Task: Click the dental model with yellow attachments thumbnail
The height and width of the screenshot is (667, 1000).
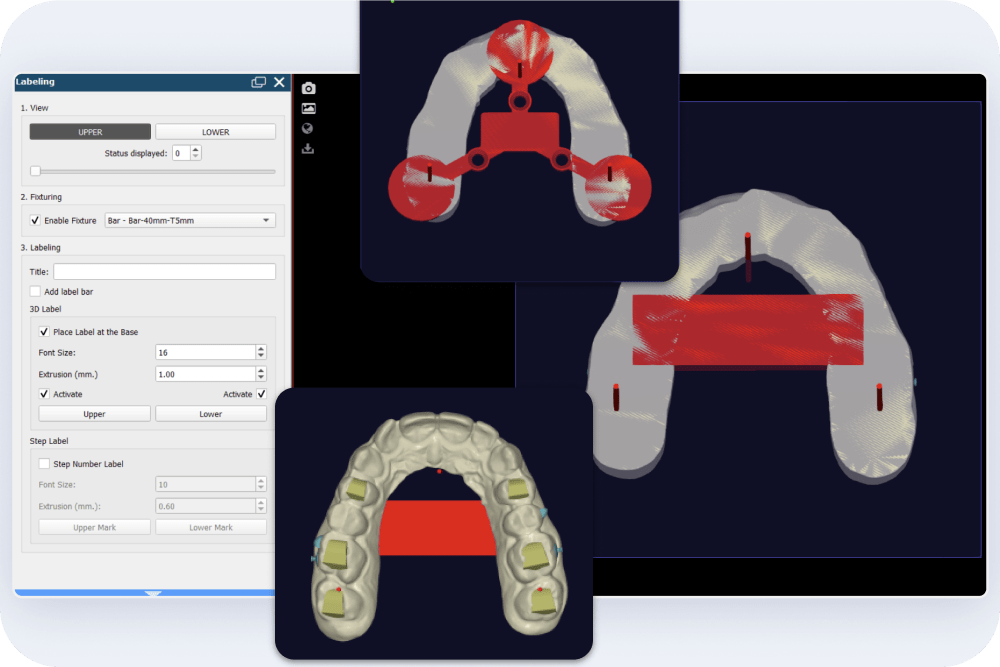Action: click(434, 524)
